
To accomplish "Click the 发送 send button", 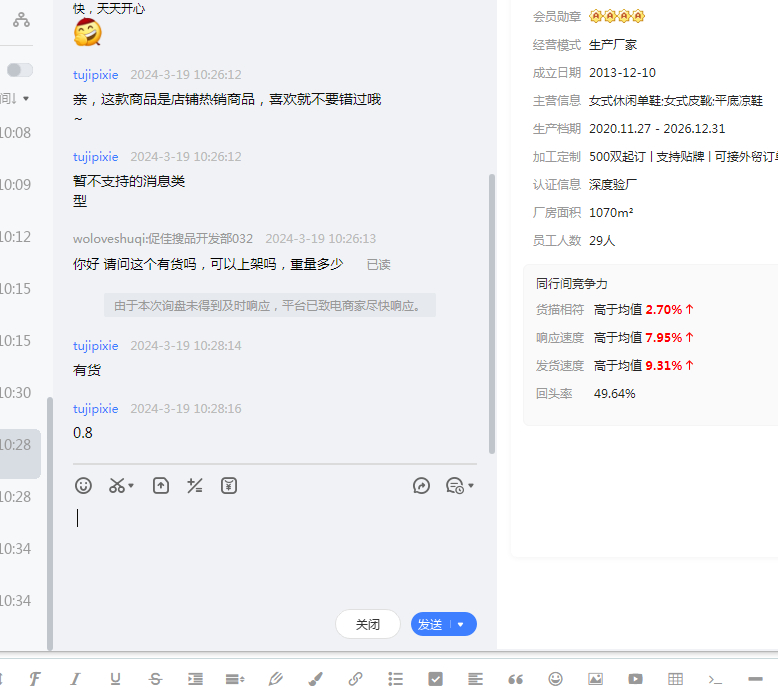I will [430, 625].
